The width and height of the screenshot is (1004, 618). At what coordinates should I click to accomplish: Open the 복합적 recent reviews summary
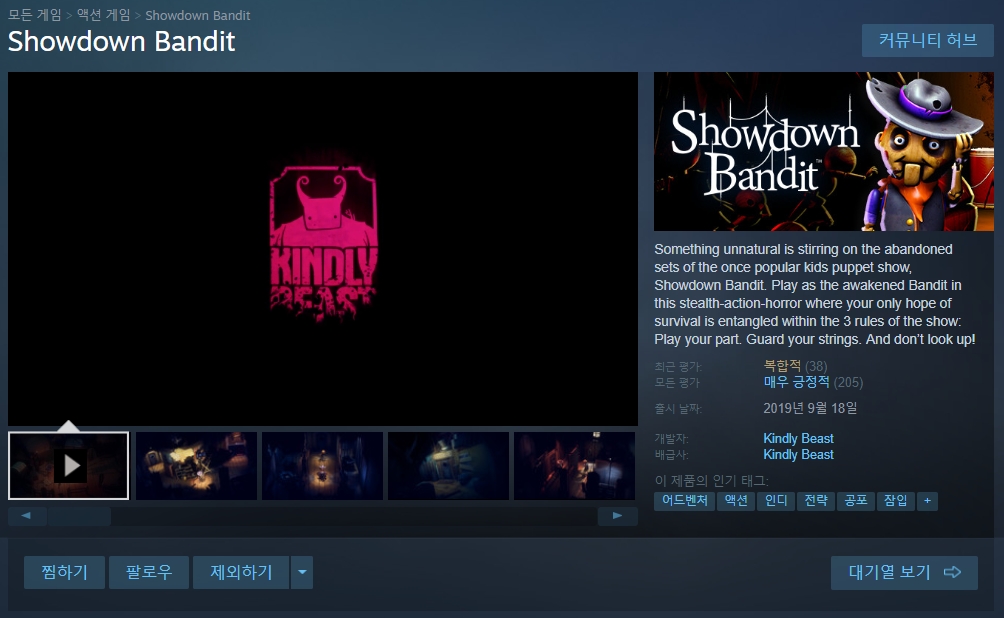[782, 366]
